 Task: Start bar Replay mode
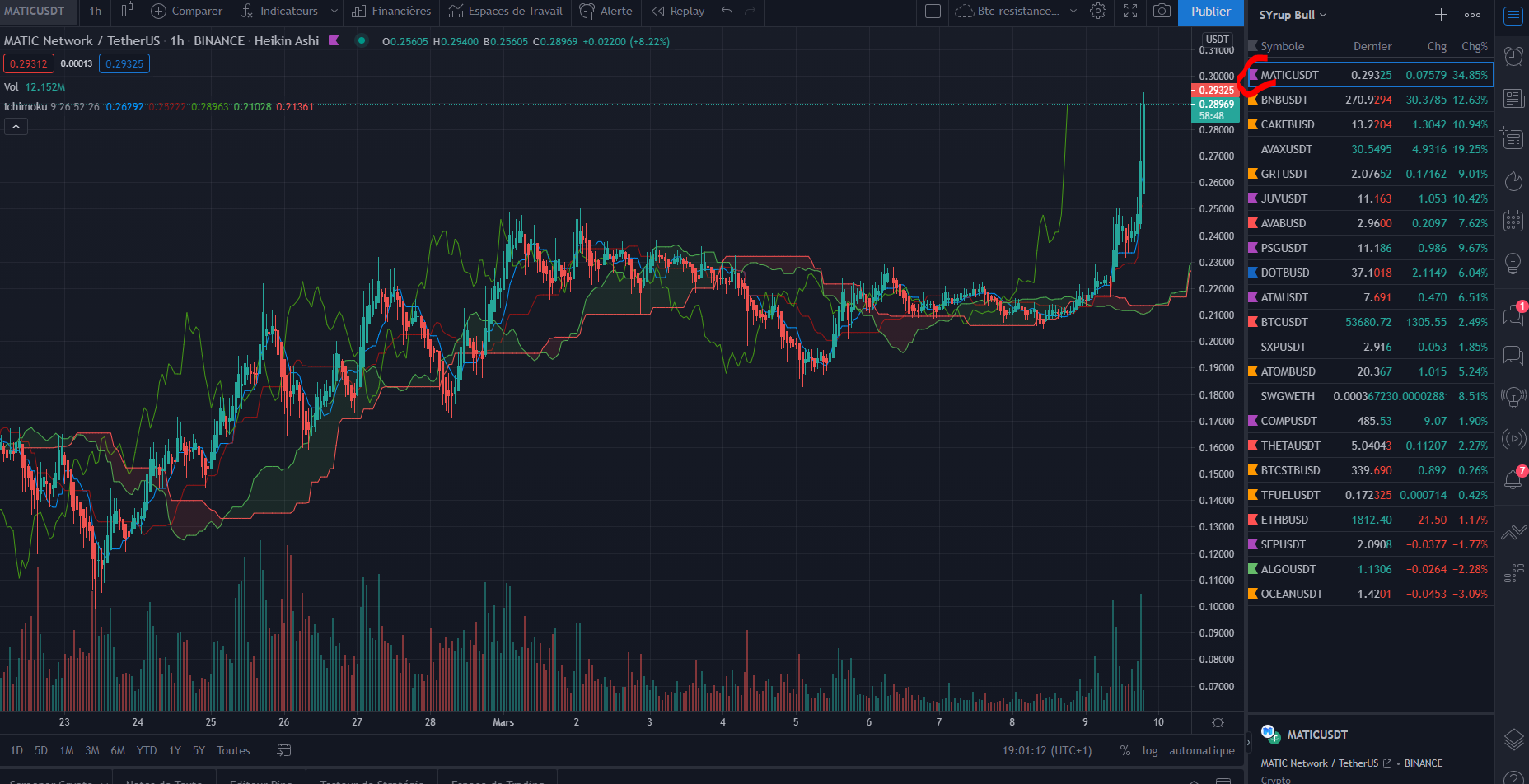(x=678, y=11)
